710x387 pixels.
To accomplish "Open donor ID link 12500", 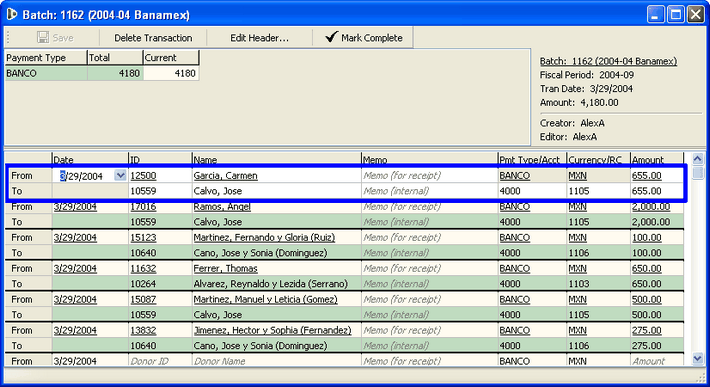I will (143, 176).
